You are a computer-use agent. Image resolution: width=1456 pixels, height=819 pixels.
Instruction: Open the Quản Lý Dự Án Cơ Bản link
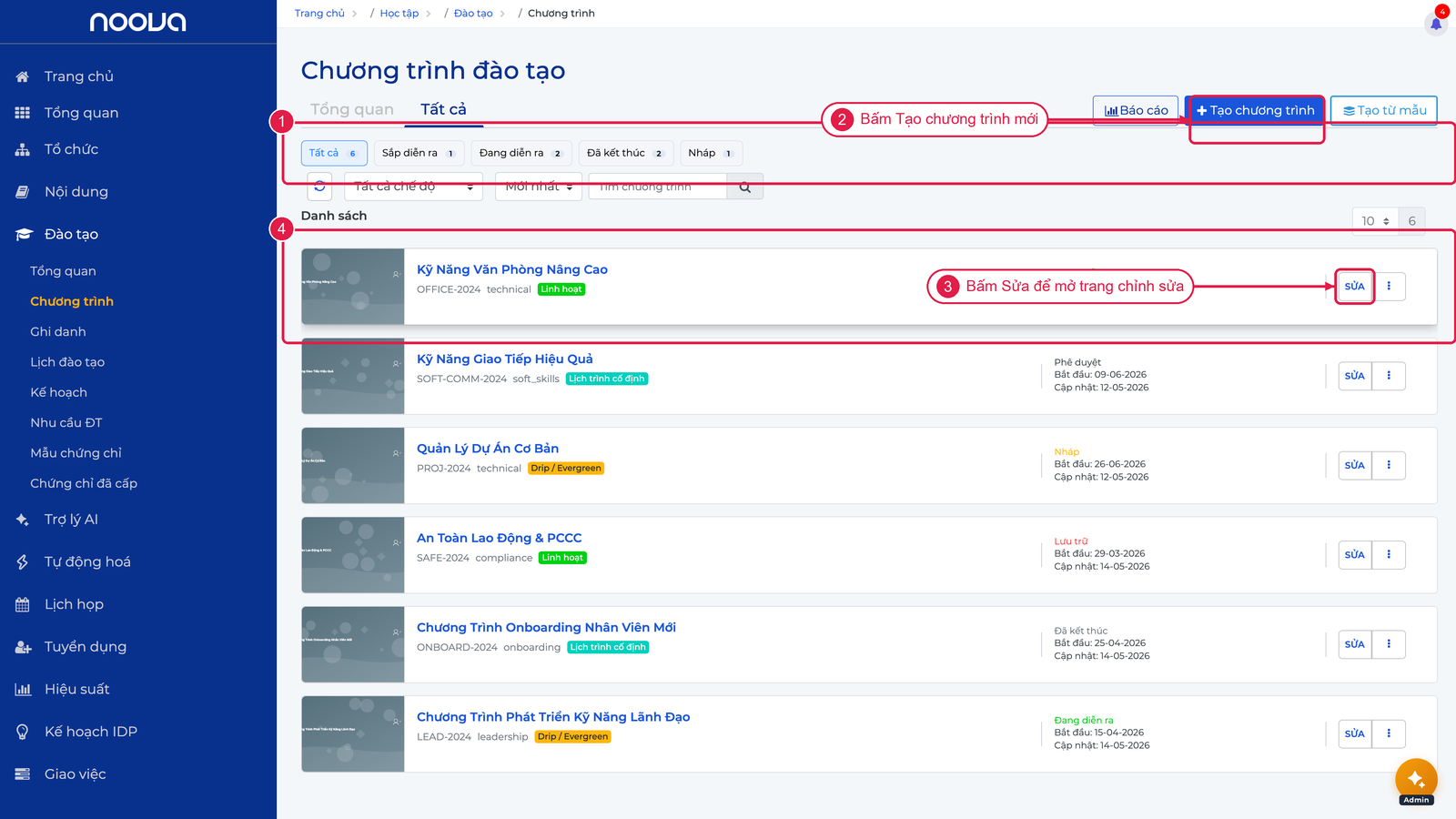click(x=488, y=449)
